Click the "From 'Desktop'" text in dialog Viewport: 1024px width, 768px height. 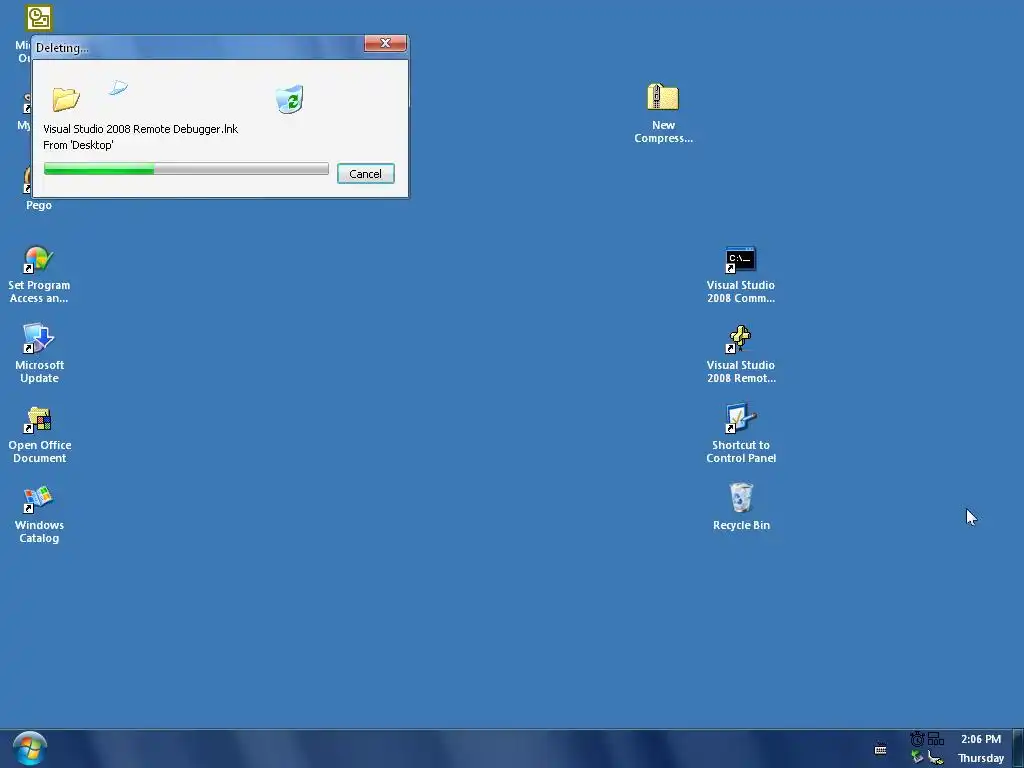[78, 145]
